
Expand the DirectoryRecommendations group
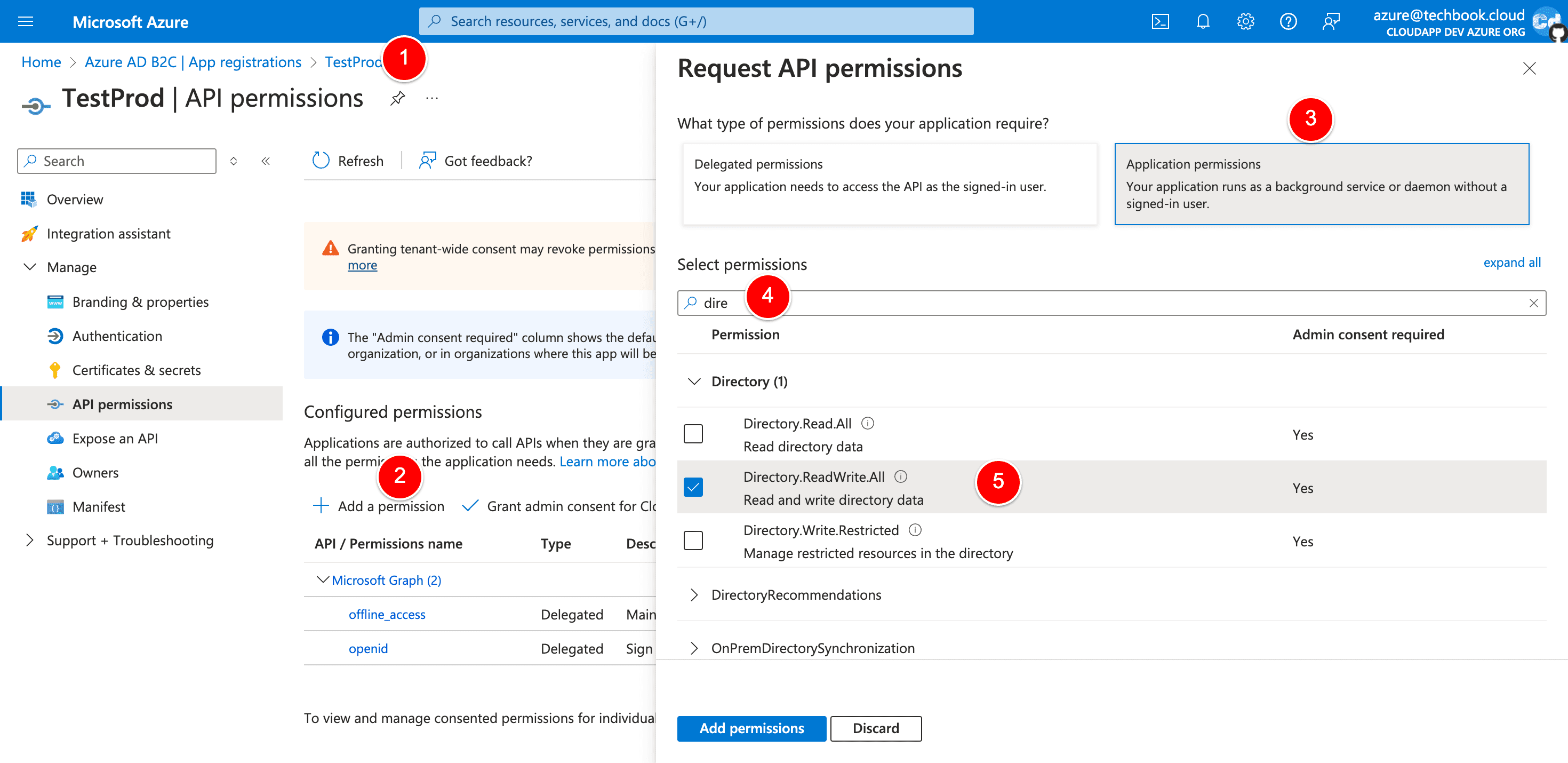pyautogui.click(x=694, y=595)
